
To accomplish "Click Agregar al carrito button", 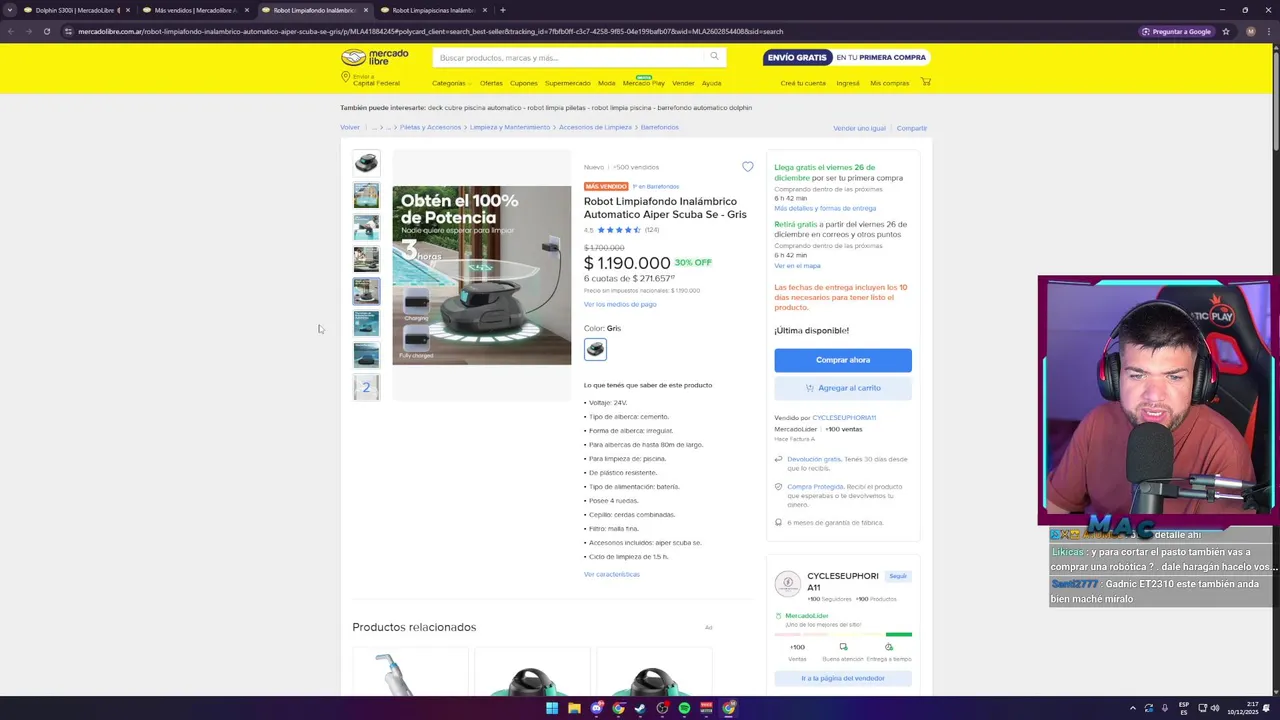I will coord(843,388).
